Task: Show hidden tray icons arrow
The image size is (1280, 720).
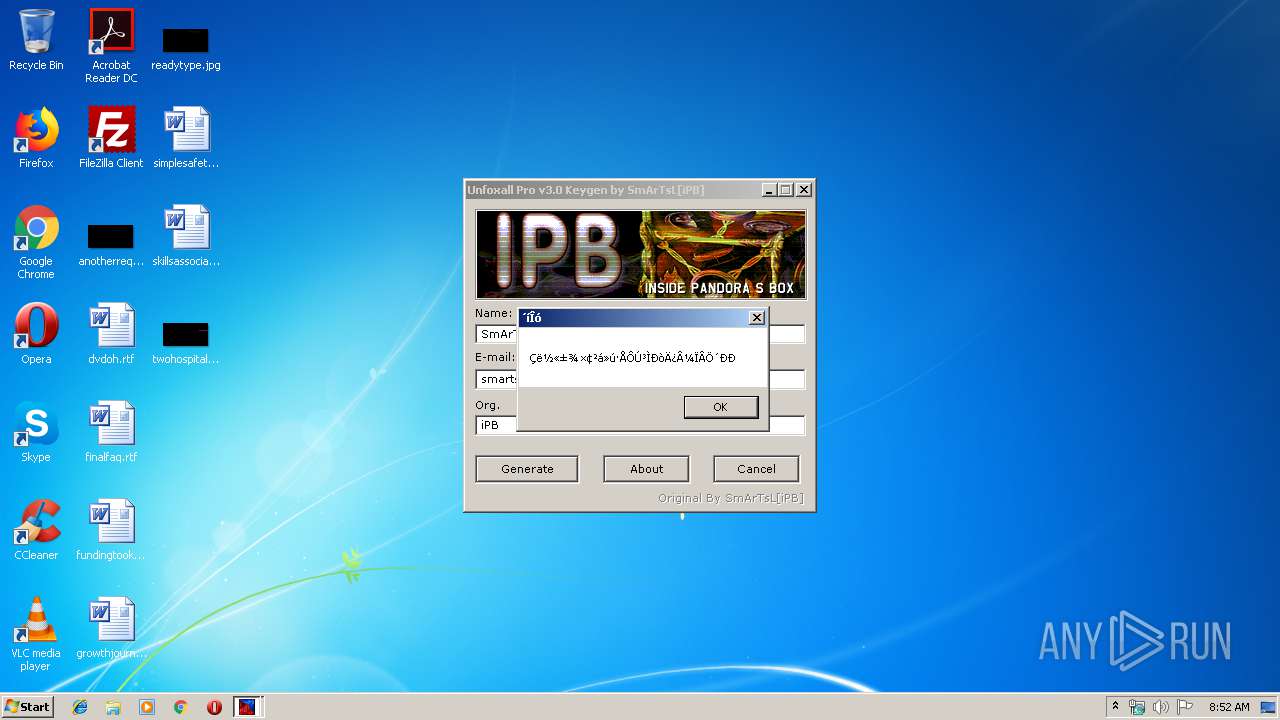Action: coord(1115,707)
